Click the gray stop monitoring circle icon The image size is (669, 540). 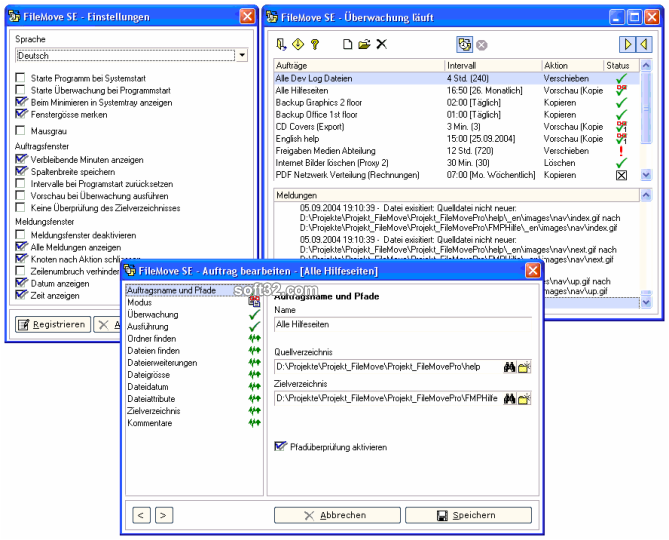coord(482,45)
